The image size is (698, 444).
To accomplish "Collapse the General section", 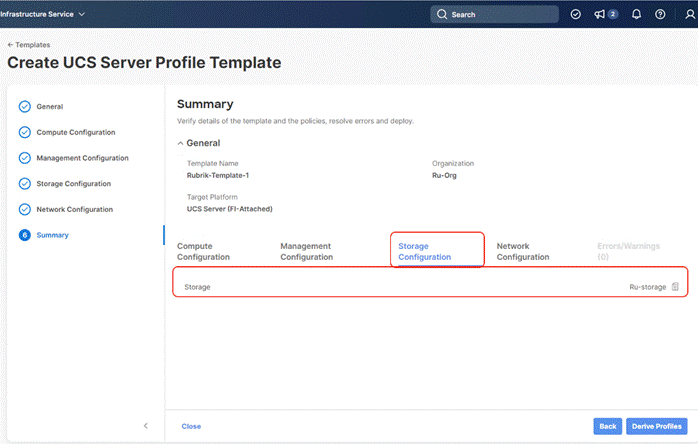I will tap(181, 143).
